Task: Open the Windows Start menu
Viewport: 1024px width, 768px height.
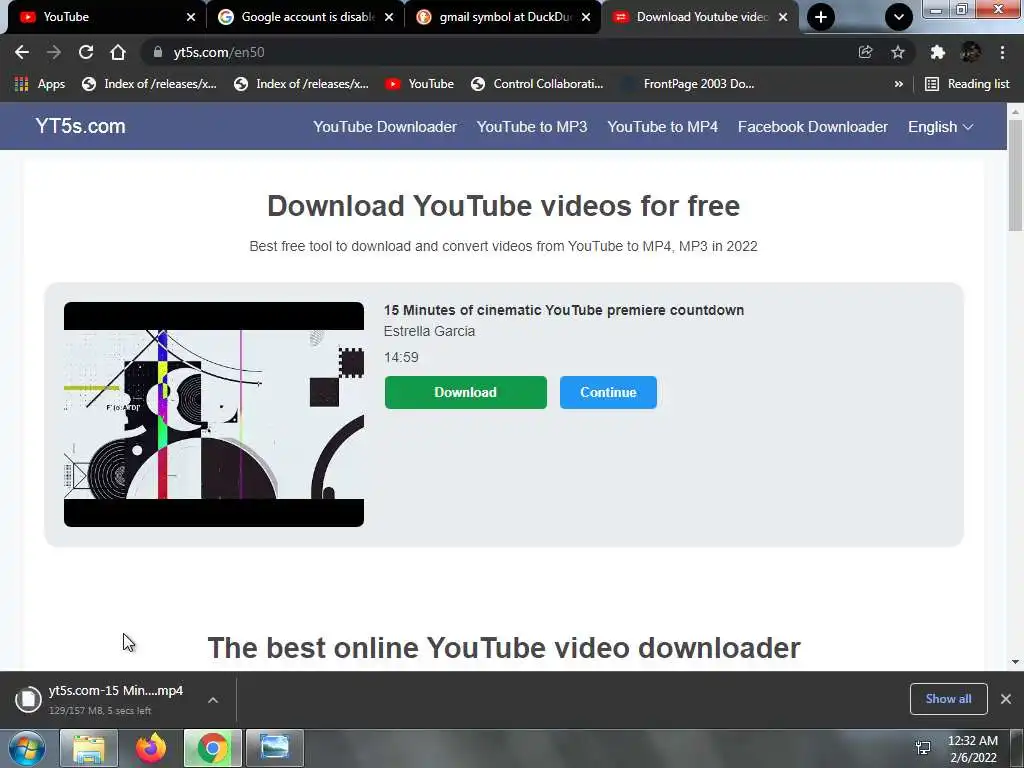Action: click(x=27, y=748)
